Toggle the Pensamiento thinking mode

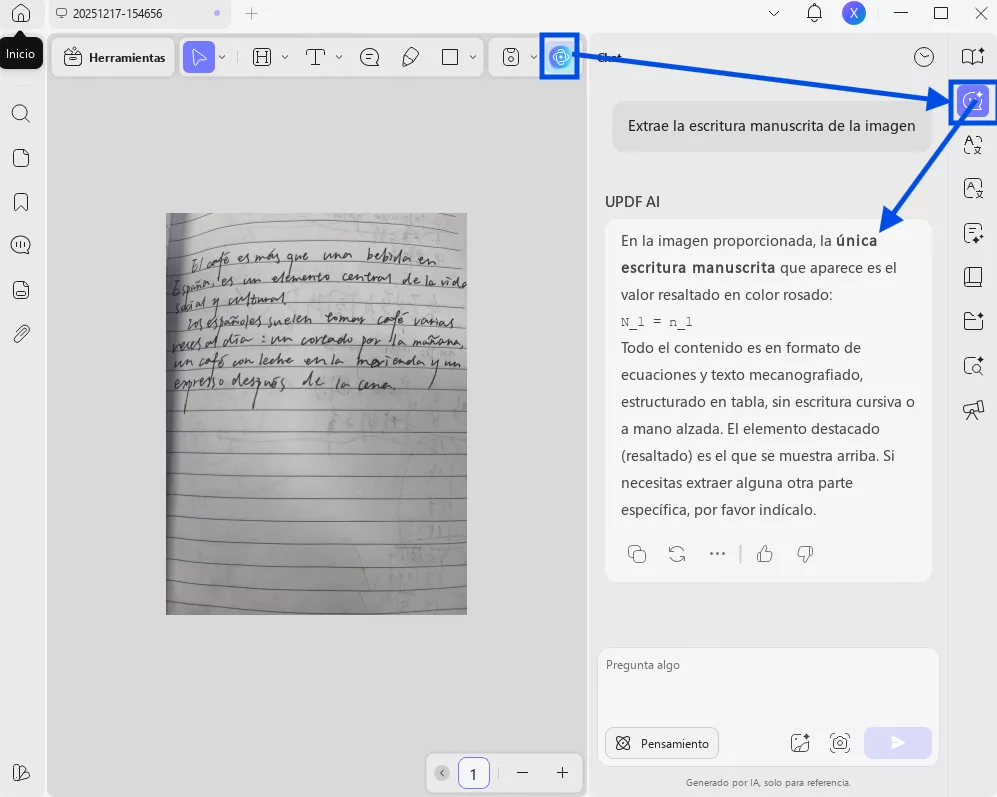pyautogui.click(x=662, y=743)
